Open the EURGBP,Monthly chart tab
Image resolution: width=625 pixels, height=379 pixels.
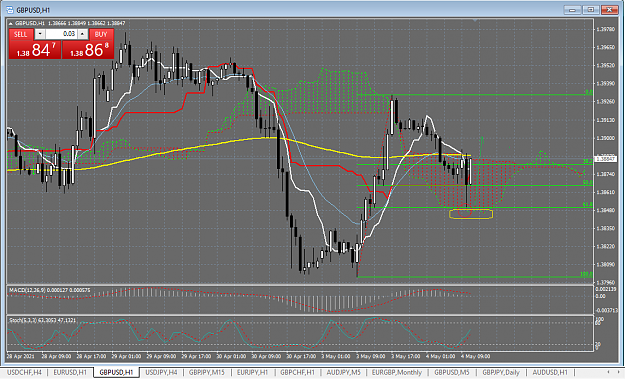(x=397, y=372)
